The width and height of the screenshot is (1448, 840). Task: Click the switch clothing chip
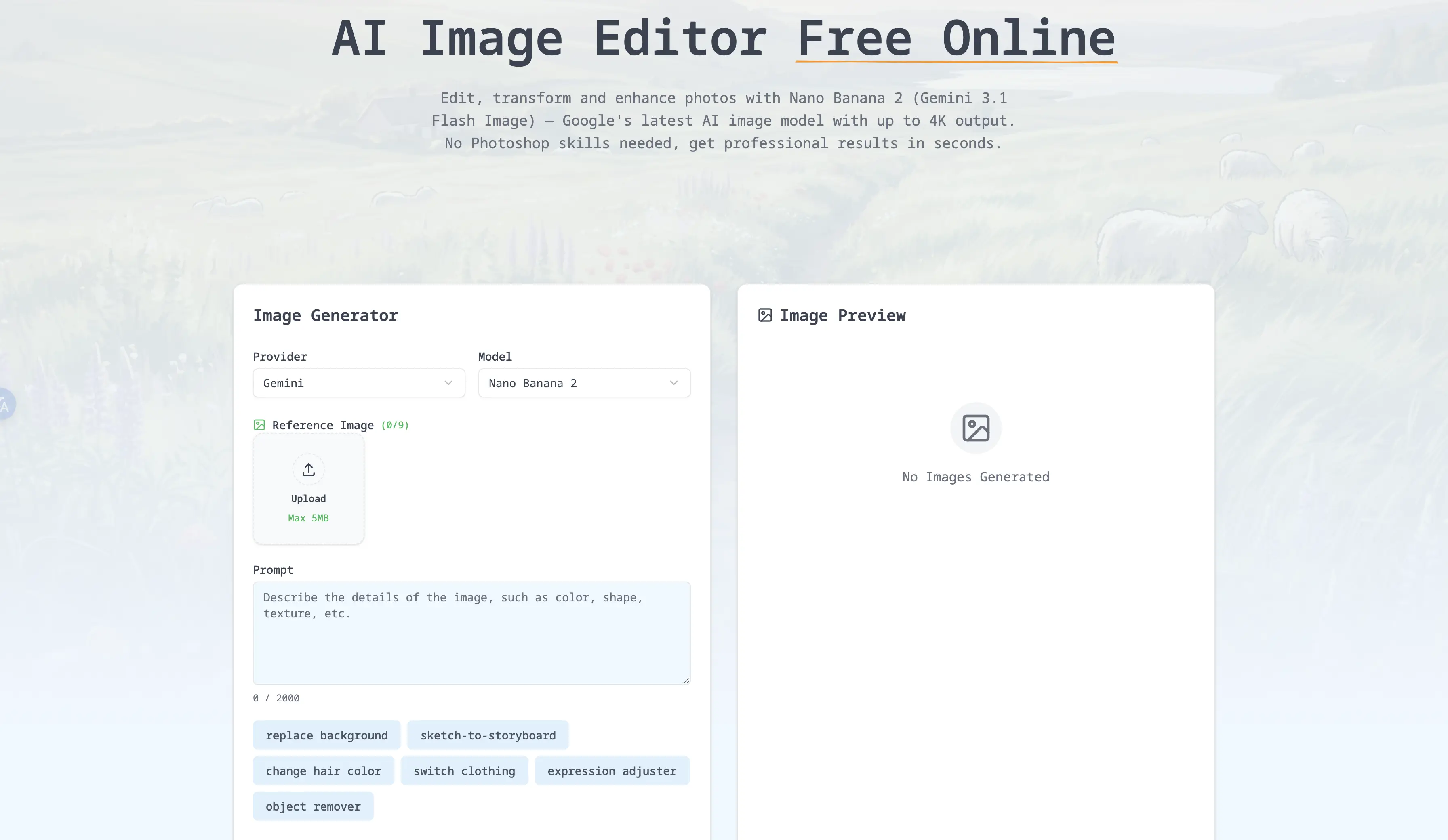point(464,771)
